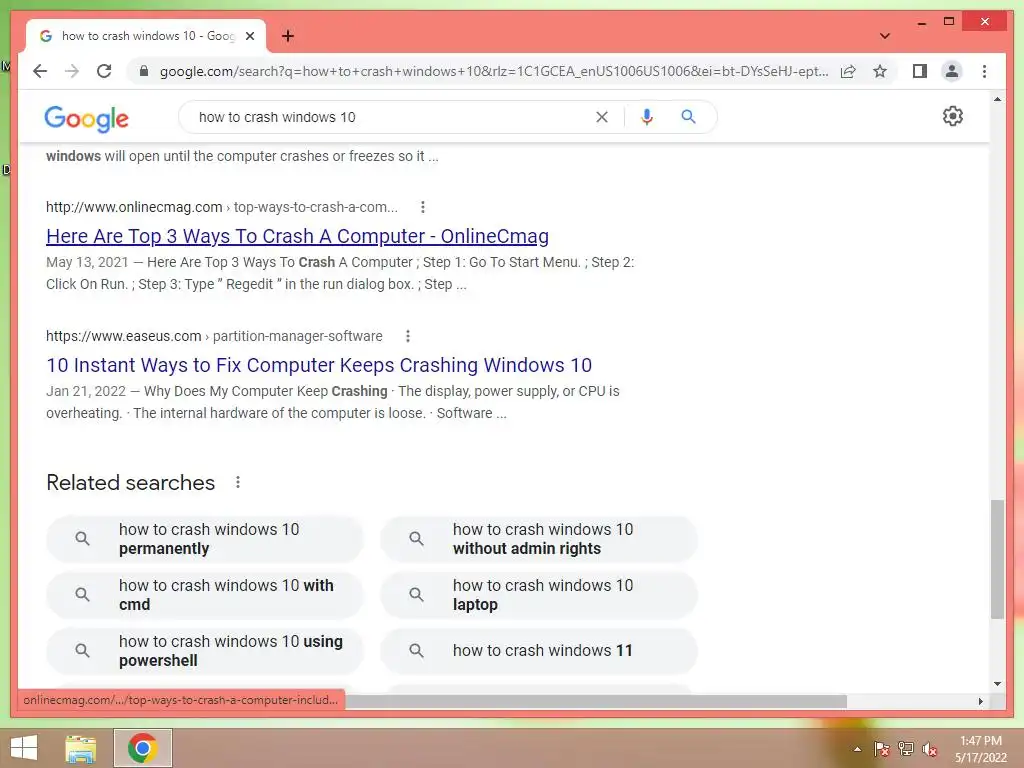This screenshot has width=1024, height=768.
Task: Search 'how to crash windows 10 laptop'
Action: [539, 595]
